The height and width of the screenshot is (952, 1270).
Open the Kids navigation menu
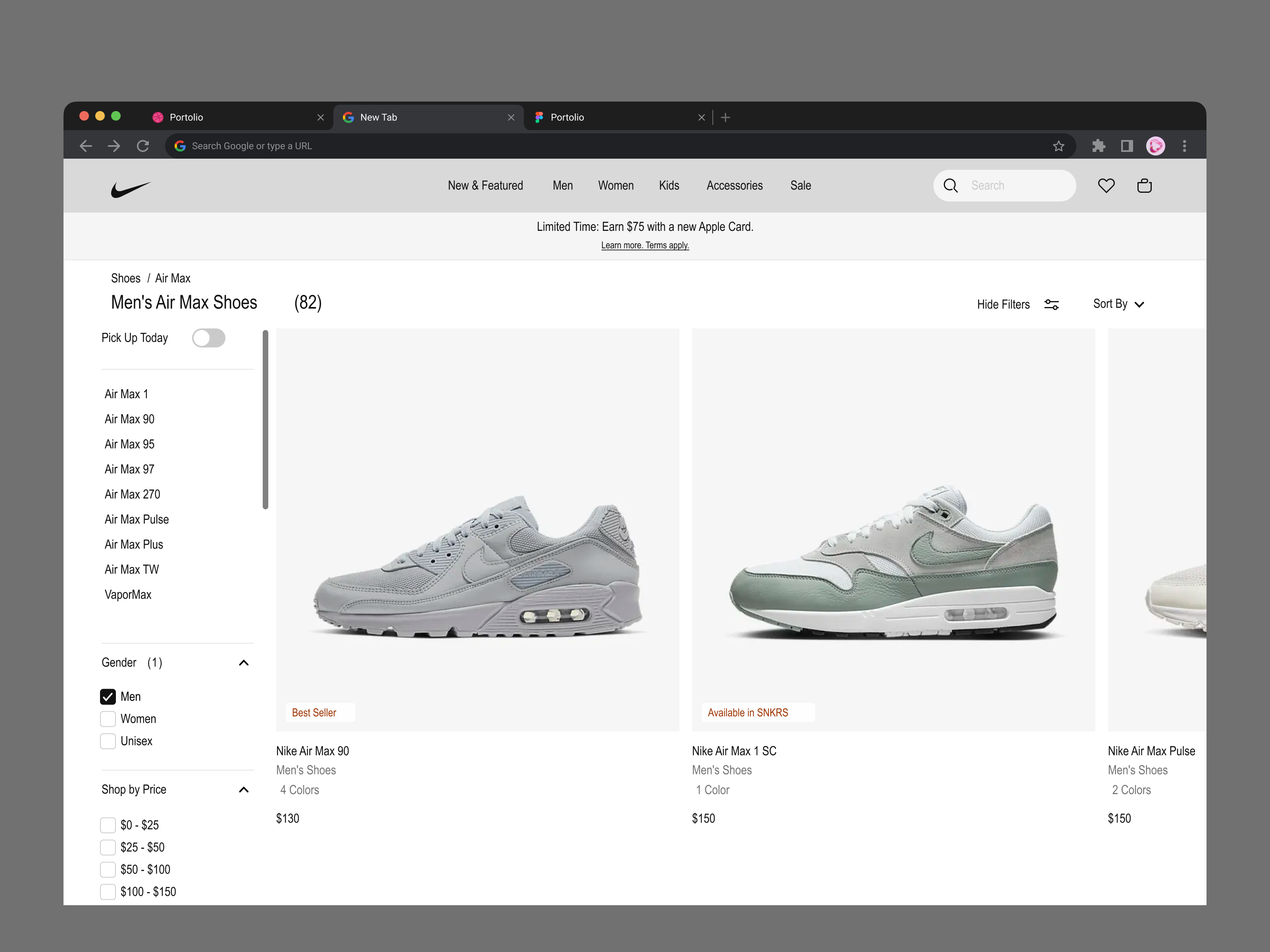click(669, 185)
